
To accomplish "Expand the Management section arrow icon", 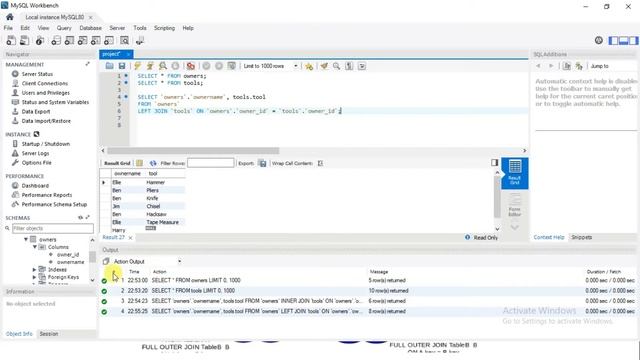I will point(87,64).
